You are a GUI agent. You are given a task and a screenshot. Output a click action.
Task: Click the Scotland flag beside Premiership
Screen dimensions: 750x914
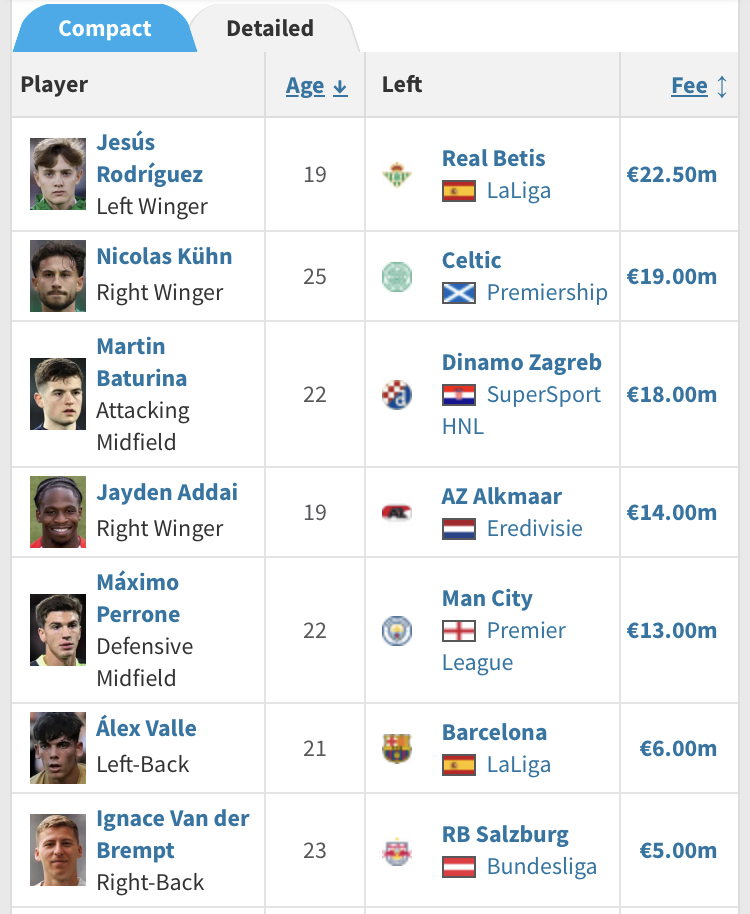coord(459,293)
